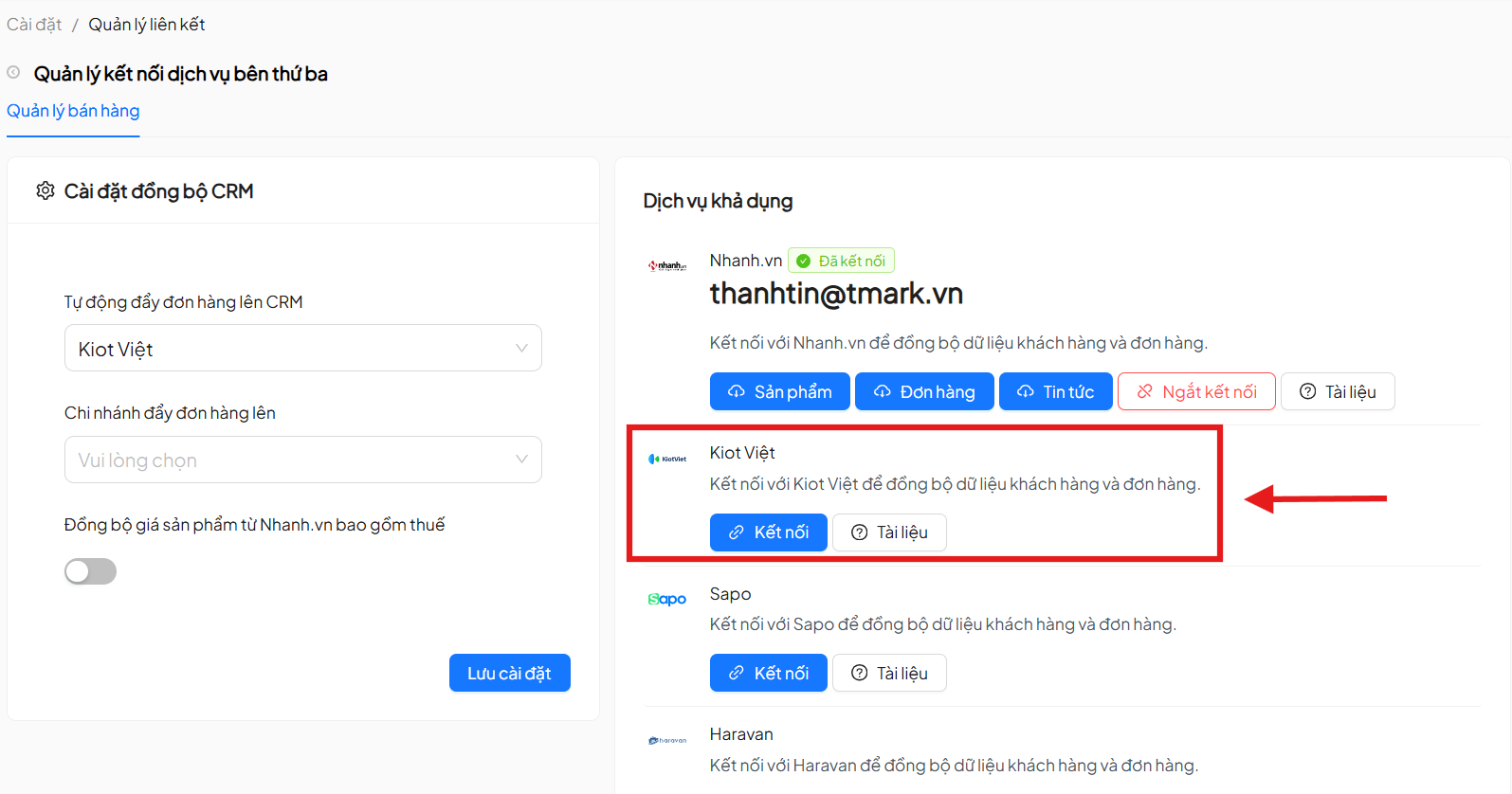Click the back icon beside page title

(13, 72)
